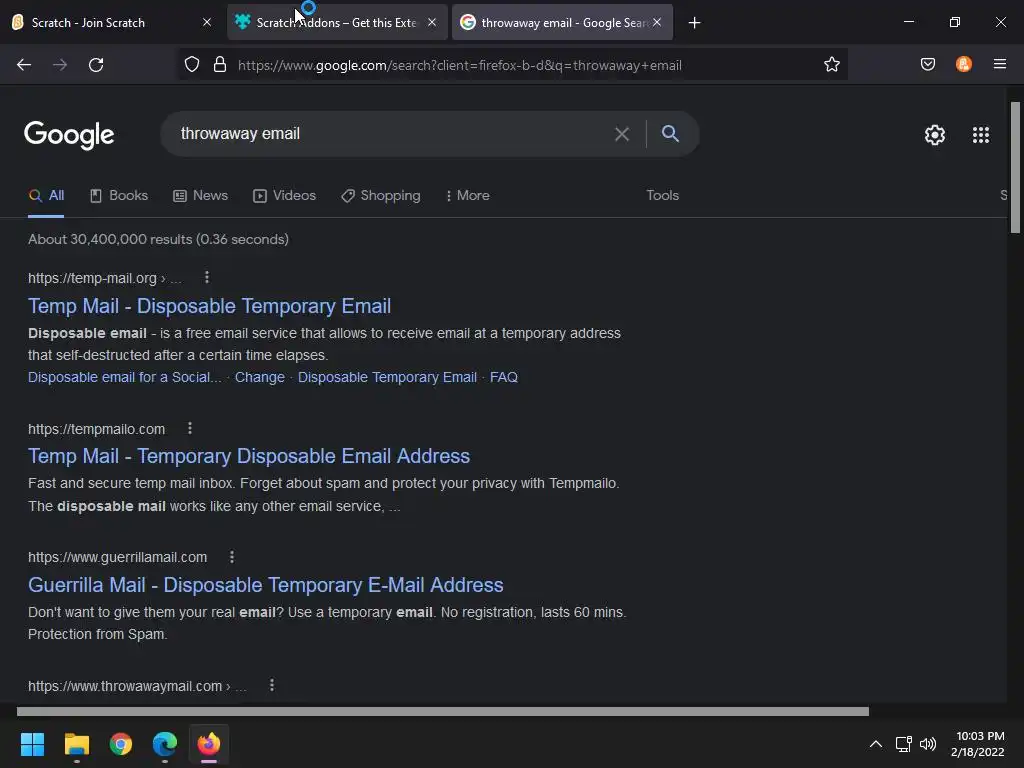The image size is (1024, 768).
Task: Select the All results filter
Action: [46, 195]
